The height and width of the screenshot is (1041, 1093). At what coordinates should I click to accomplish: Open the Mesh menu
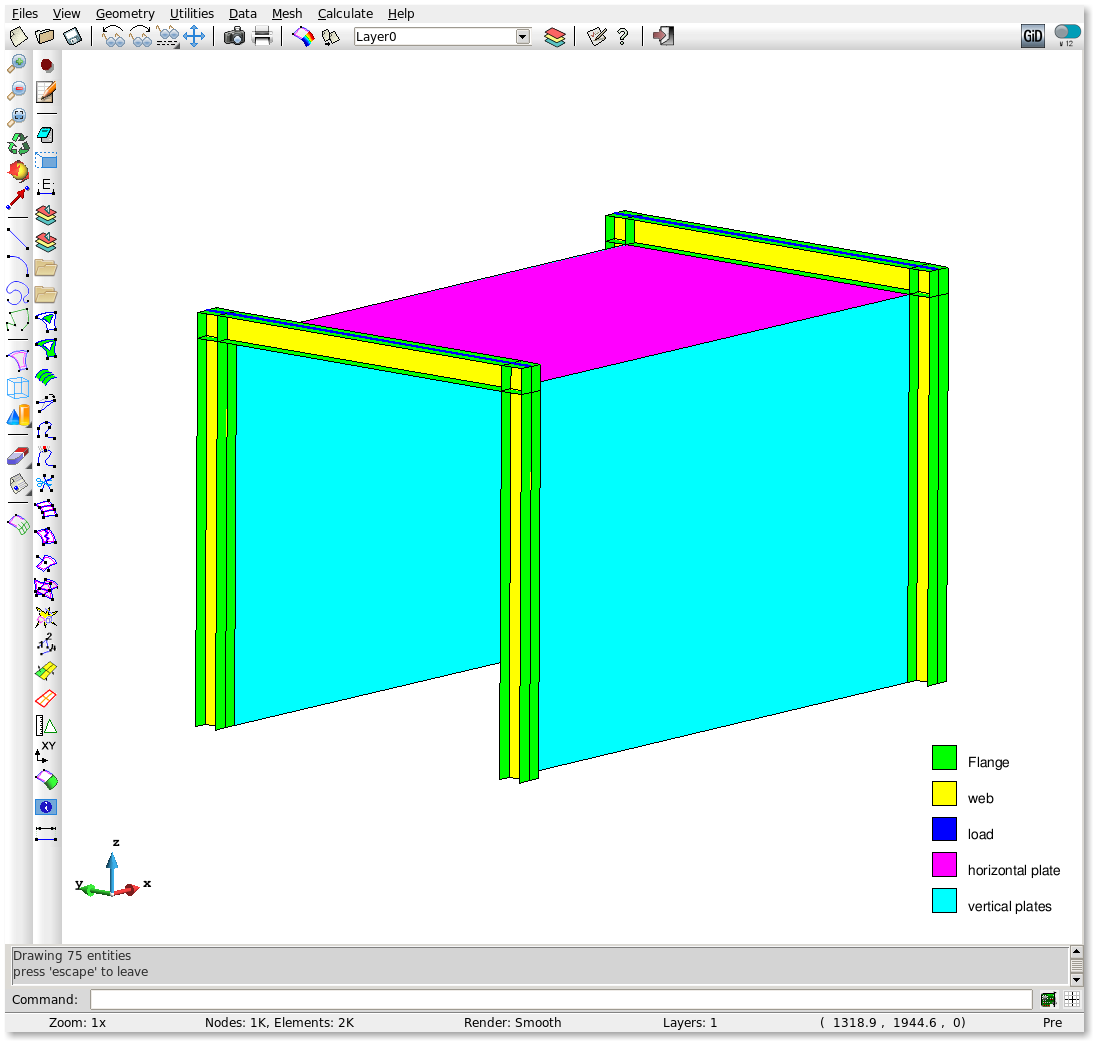point(286,14)
